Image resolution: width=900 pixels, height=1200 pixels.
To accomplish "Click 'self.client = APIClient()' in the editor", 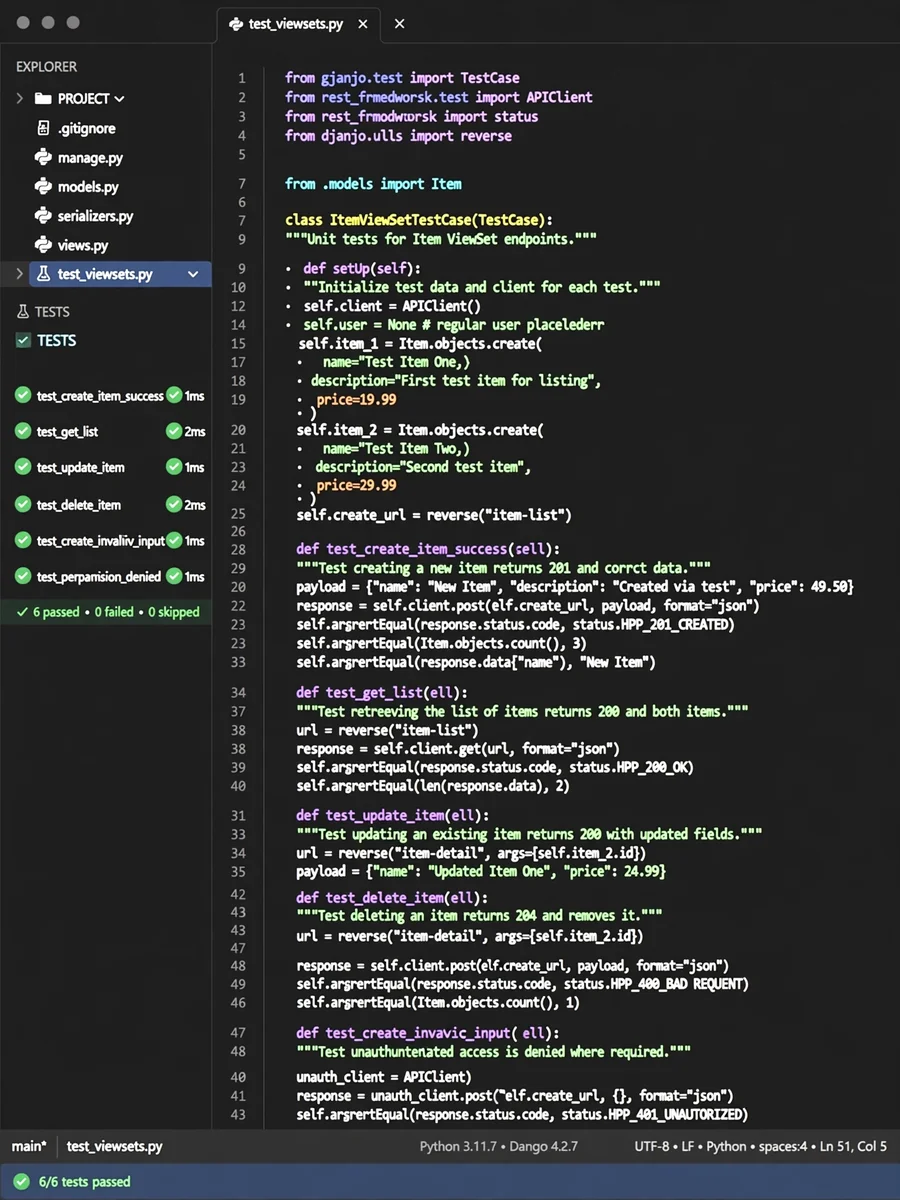I will point(393,306).
